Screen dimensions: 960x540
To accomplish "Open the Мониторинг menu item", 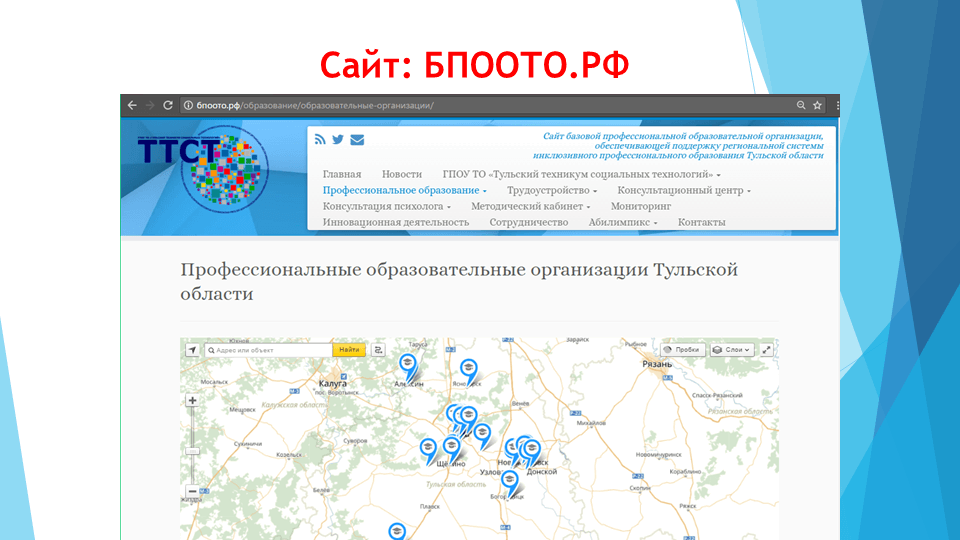I will click(640, 206).
